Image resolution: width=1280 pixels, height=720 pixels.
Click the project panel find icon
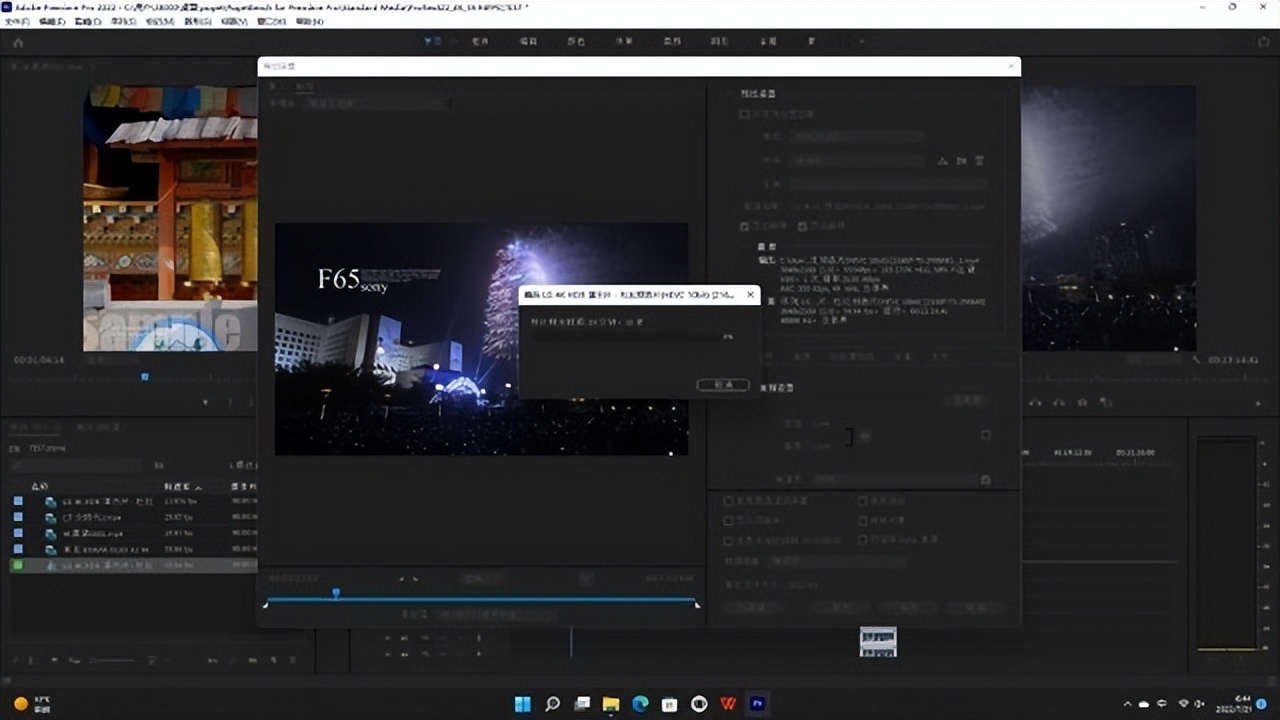point(232,660)
